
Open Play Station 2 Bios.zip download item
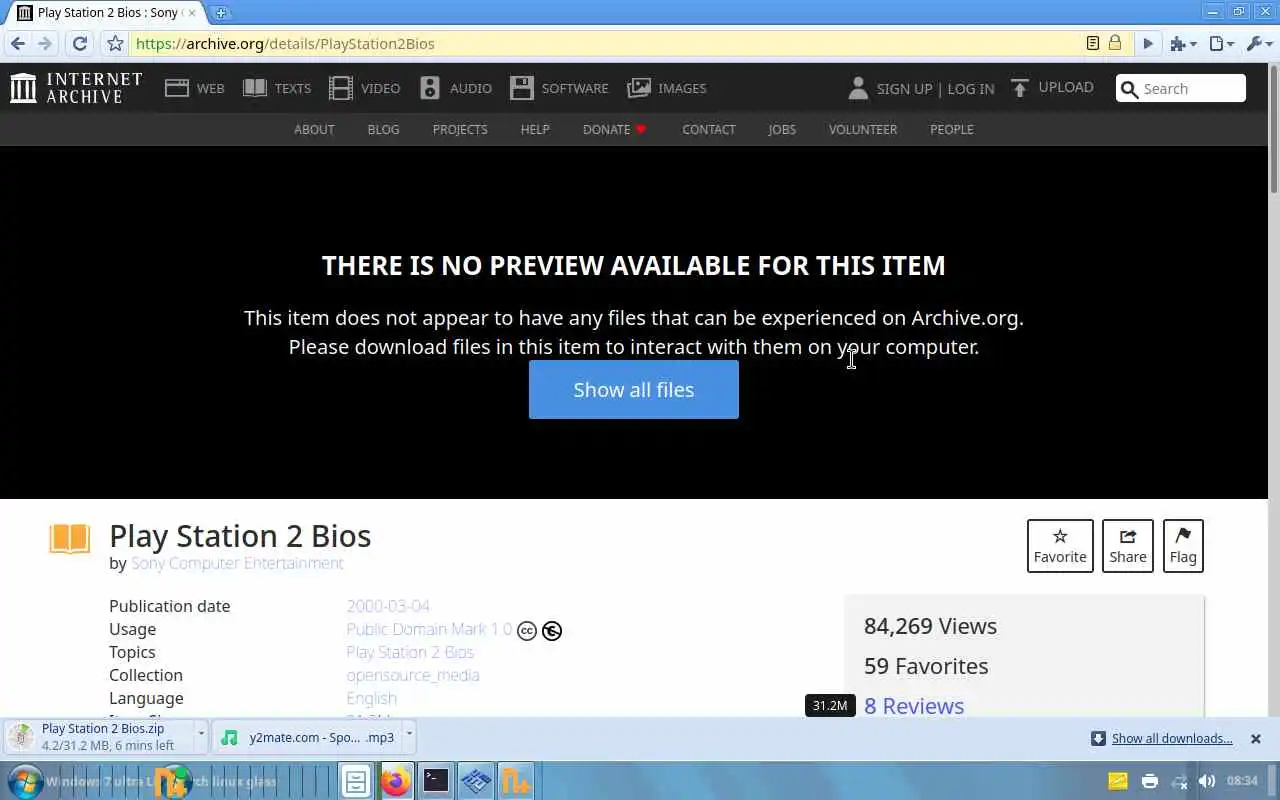coord(100,737)
